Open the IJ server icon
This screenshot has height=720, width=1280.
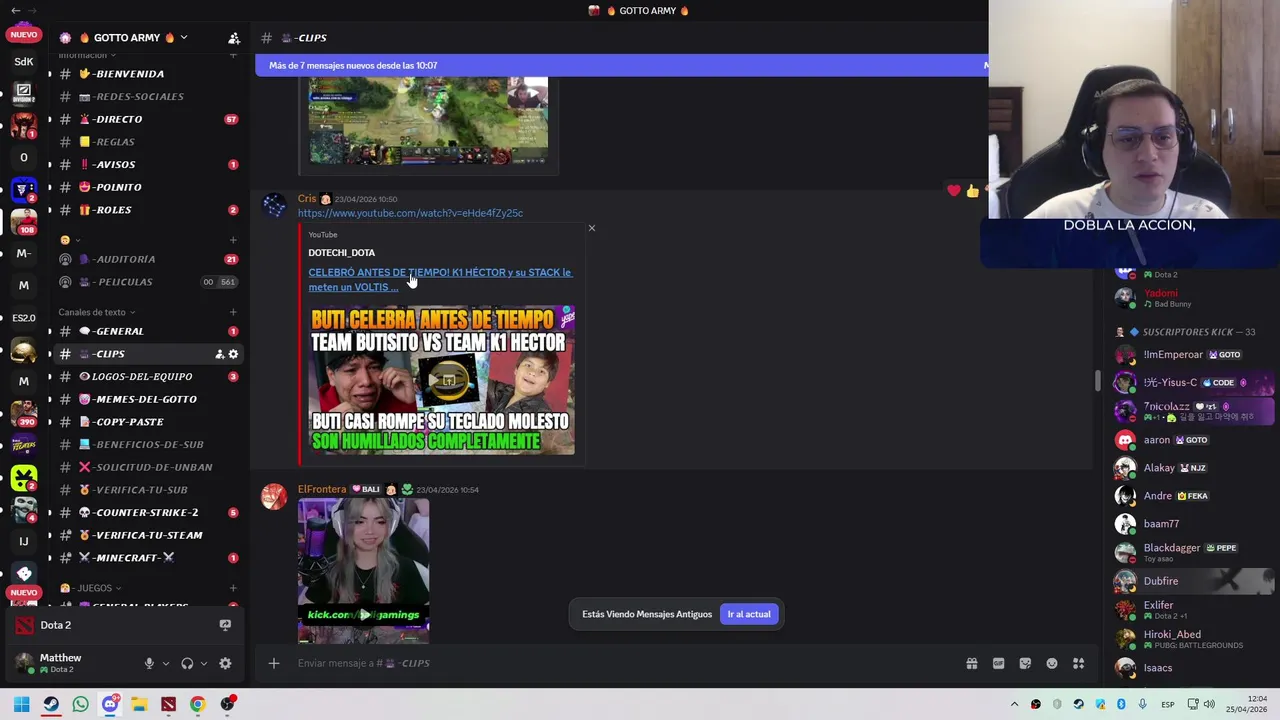[24, 542]
